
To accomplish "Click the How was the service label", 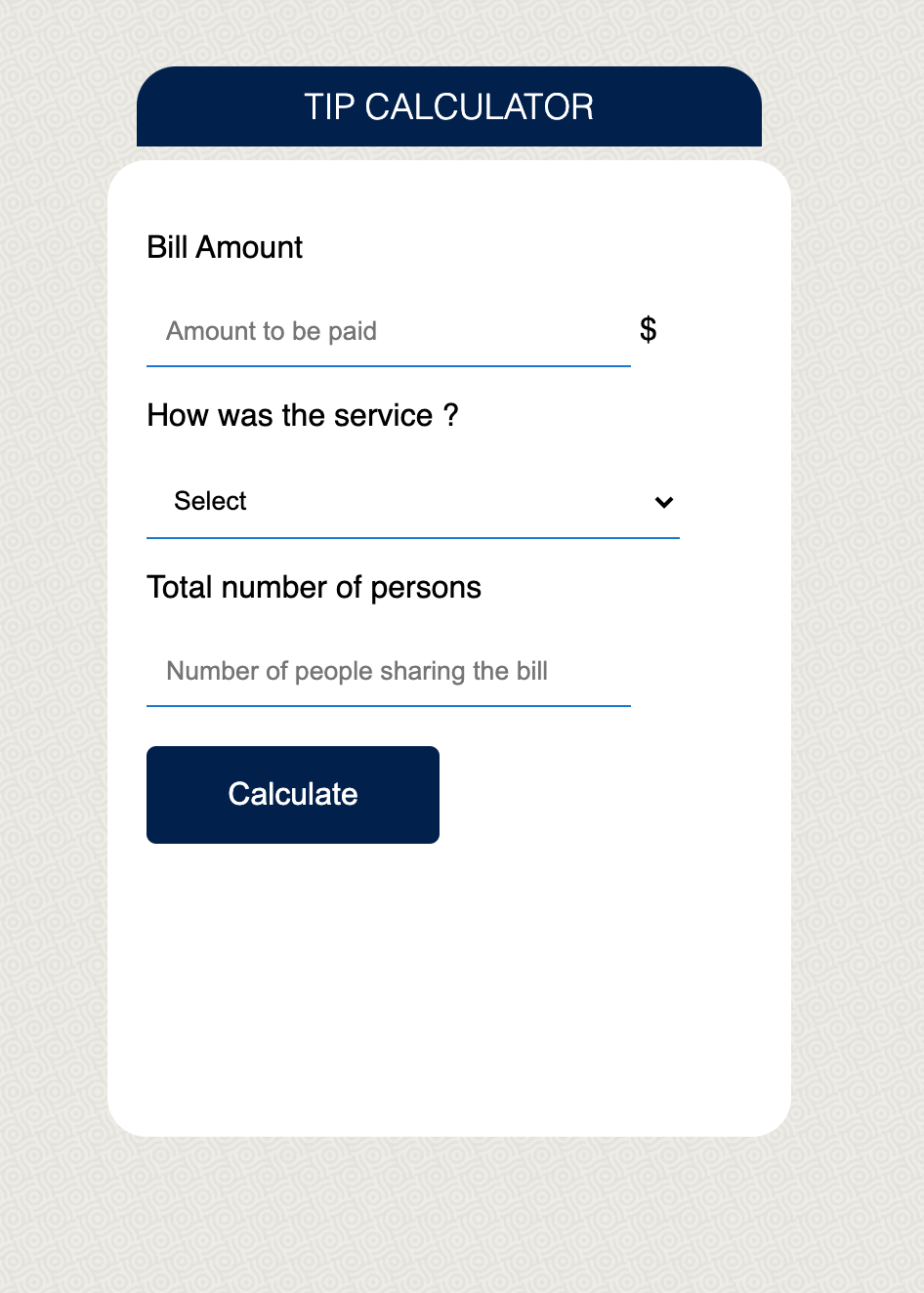I will [x=303, y=415].
